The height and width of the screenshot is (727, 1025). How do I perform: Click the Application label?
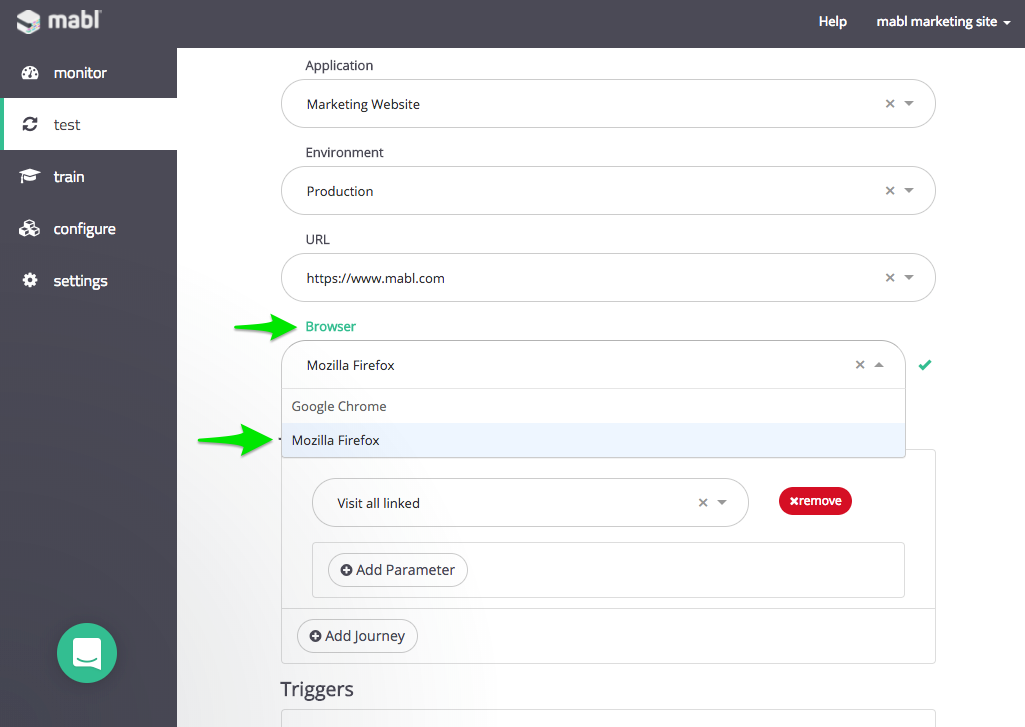click(x=339, y=65)
